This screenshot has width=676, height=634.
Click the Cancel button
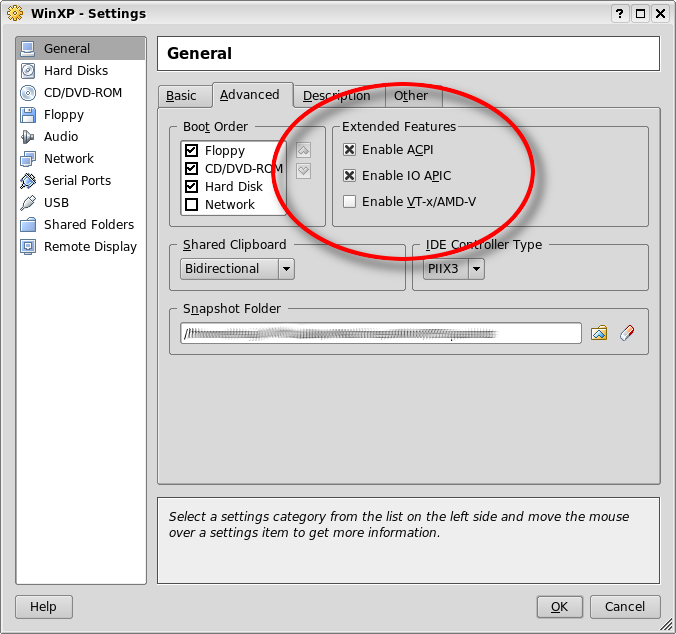pyautogui.click(x=625, y=607)
